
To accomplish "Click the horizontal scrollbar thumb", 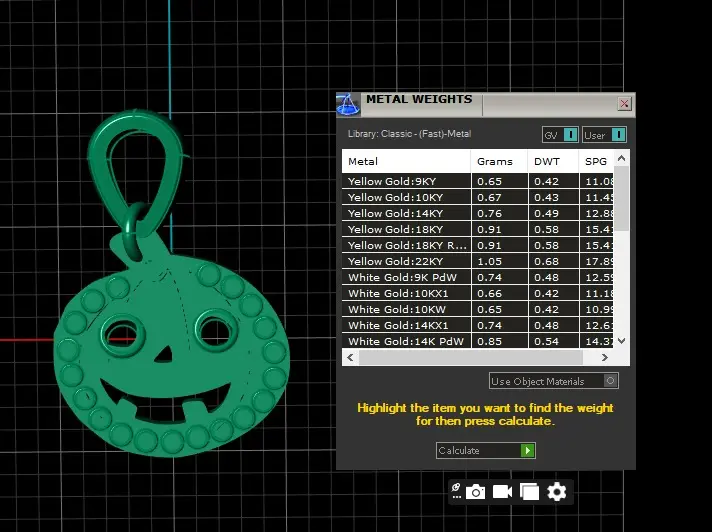I will pos(470,357).
